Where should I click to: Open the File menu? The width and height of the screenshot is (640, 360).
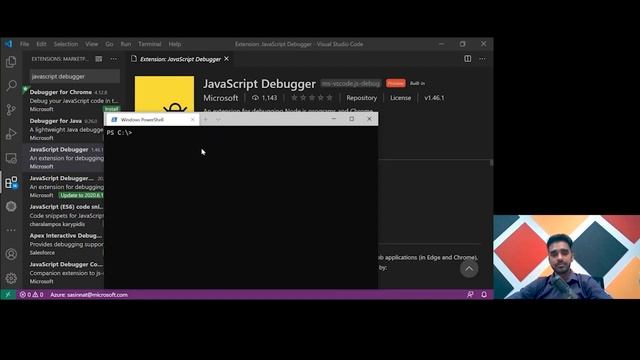click(24, 44)
